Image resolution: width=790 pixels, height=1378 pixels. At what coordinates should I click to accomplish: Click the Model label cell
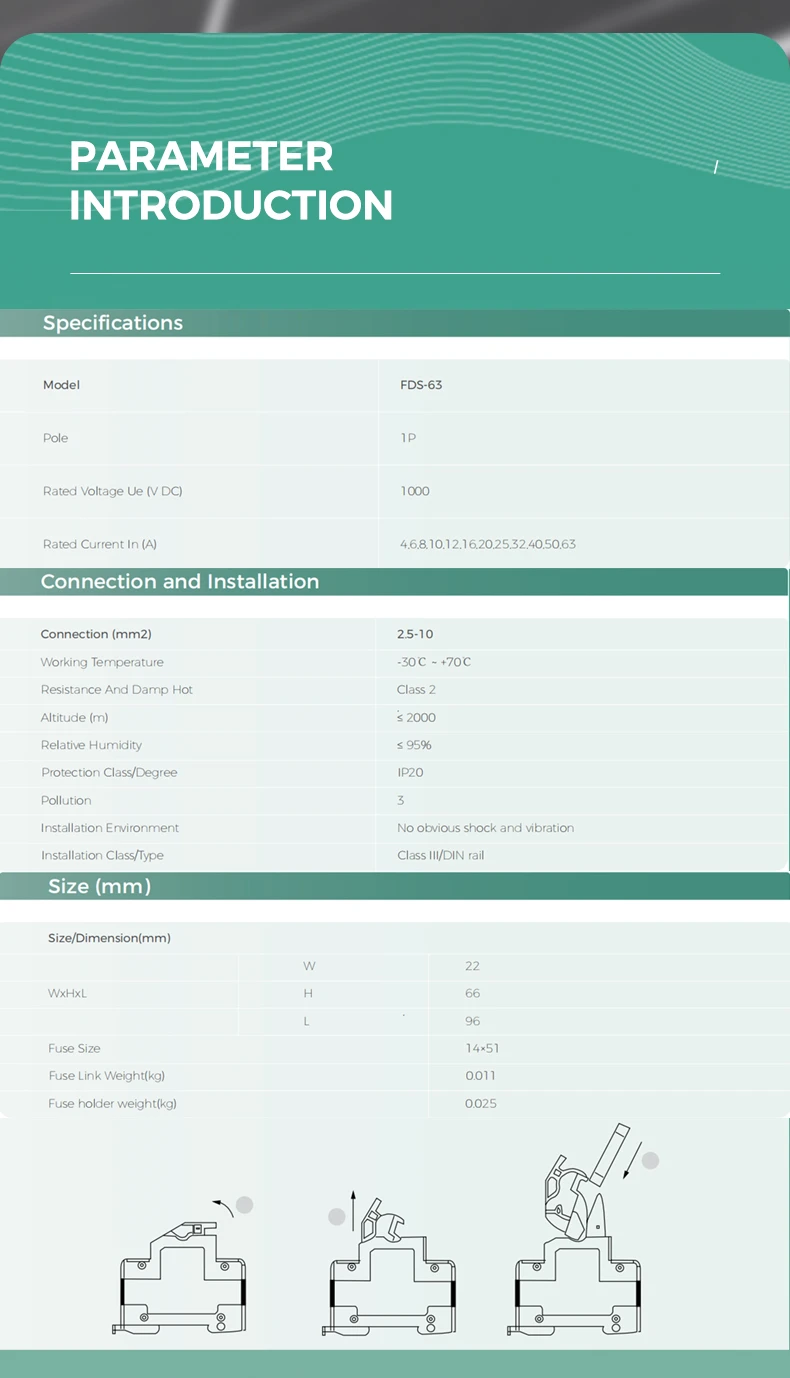tap(61, 385)
